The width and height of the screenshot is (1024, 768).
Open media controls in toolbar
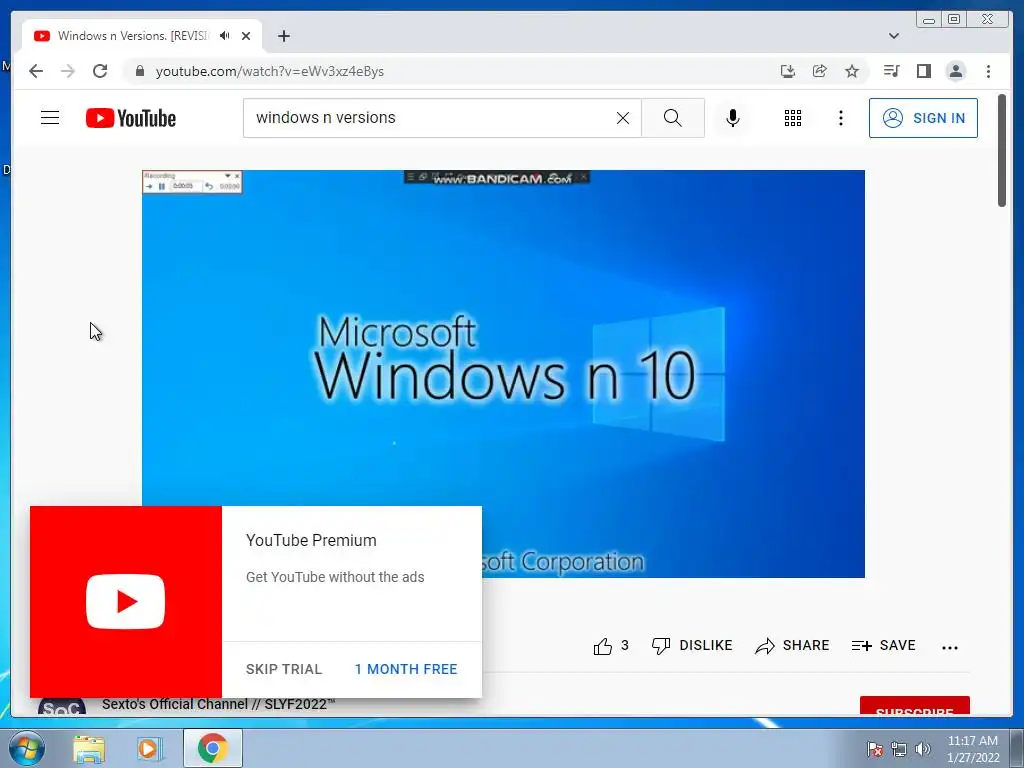tap(891, 71)
